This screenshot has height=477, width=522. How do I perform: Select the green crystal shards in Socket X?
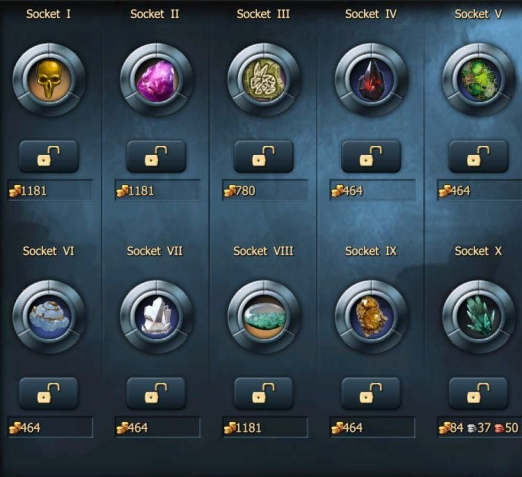coord(479,317)
